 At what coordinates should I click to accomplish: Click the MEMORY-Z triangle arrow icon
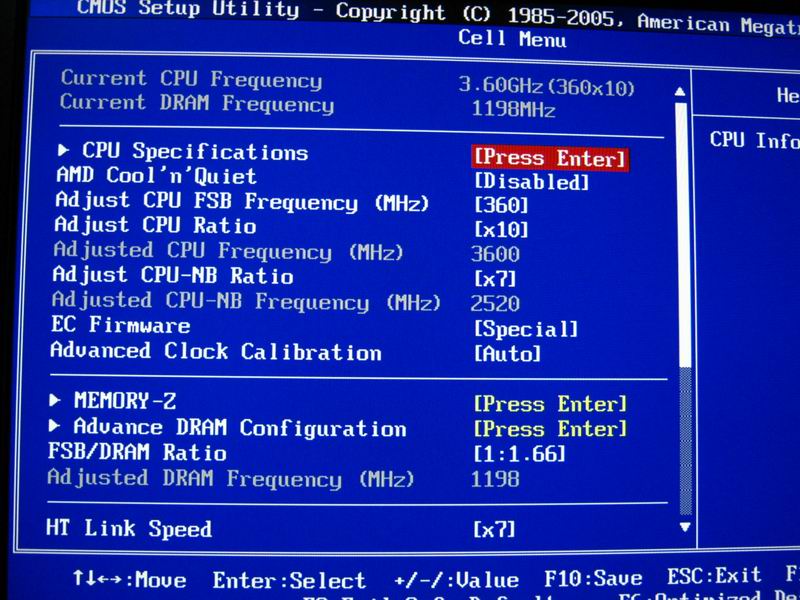pos(55,400)
